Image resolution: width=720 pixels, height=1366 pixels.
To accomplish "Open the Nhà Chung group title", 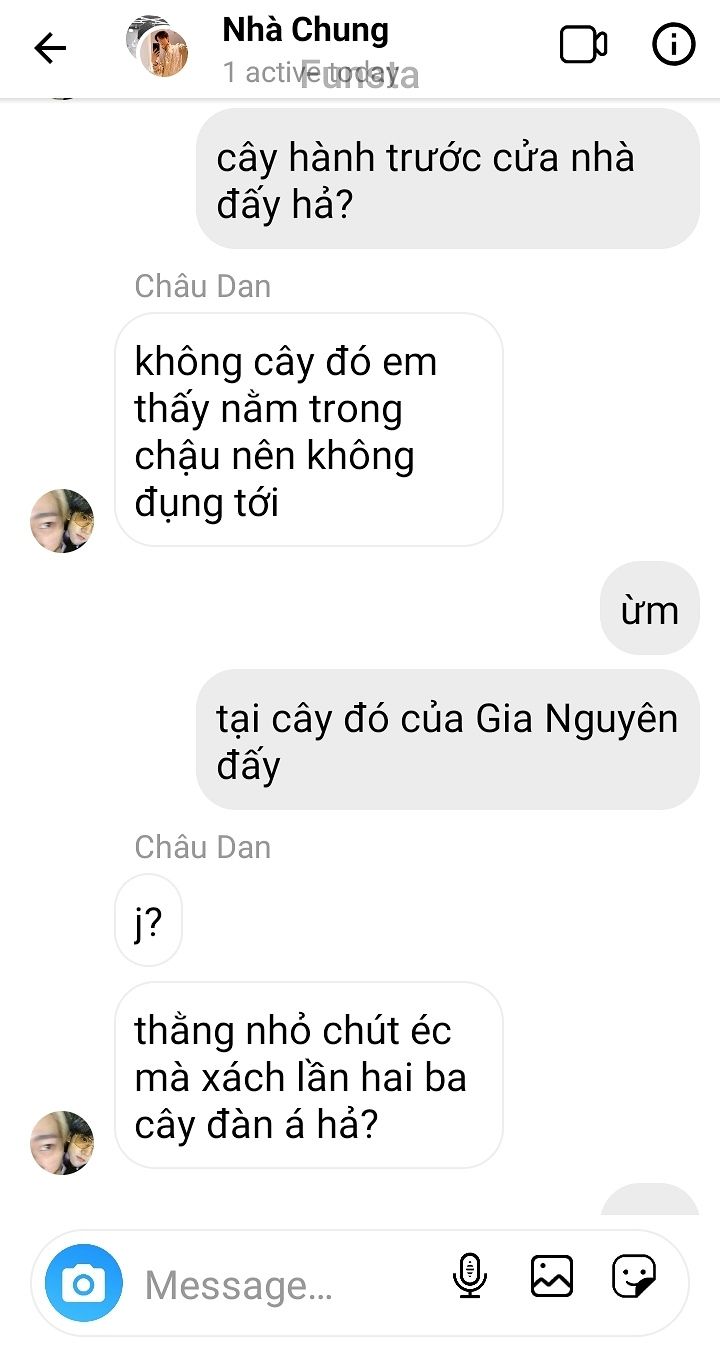I will [x=305, y=30].
